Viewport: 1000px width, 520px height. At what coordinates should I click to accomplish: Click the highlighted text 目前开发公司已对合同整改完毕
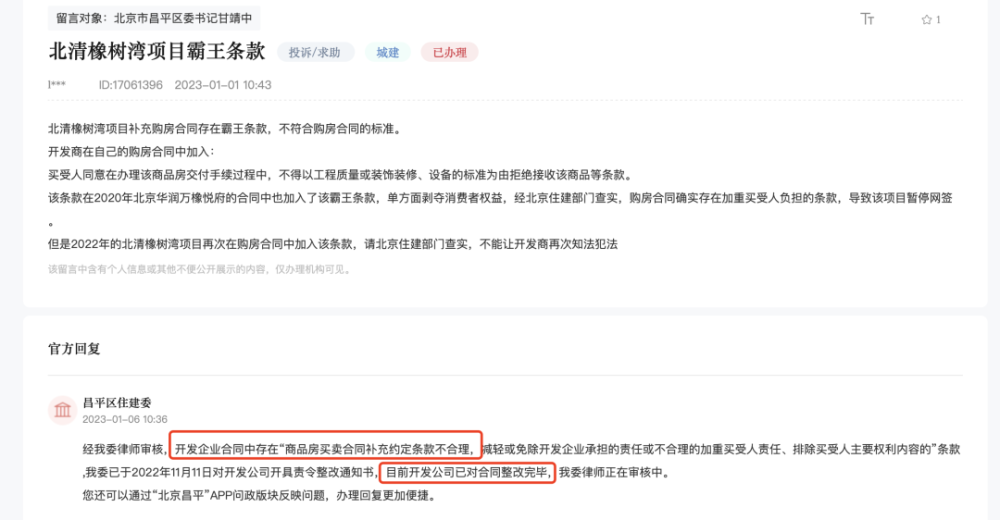pos(467,473)
